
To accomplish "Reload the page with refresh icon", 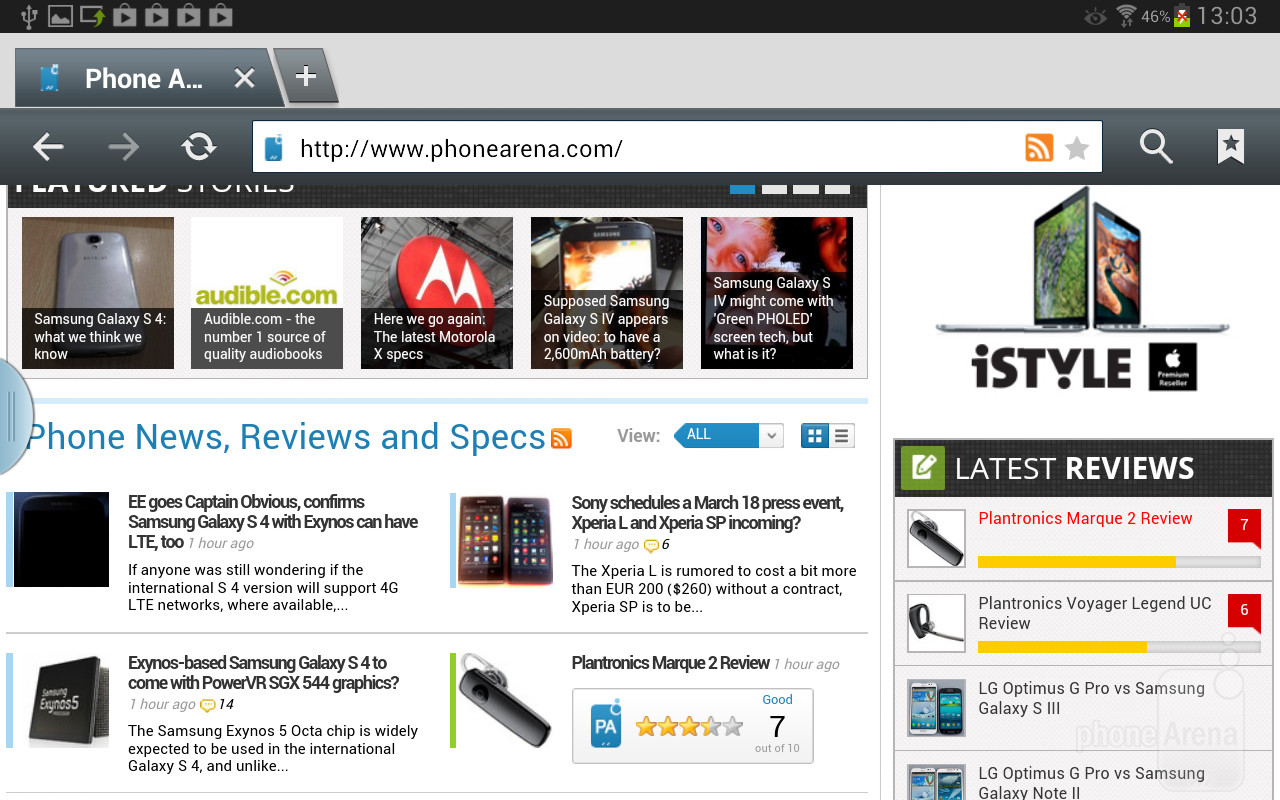I will (199, 148).
